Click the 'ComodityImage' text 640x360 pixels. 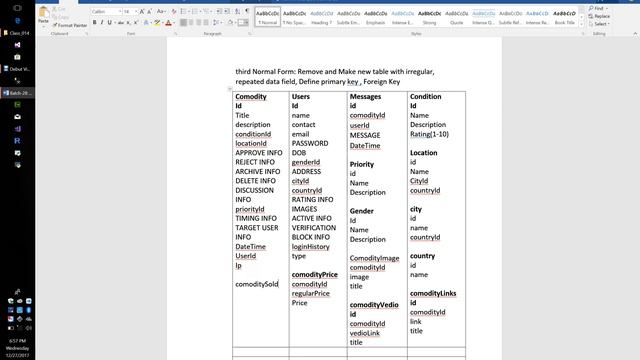[374, 258]
